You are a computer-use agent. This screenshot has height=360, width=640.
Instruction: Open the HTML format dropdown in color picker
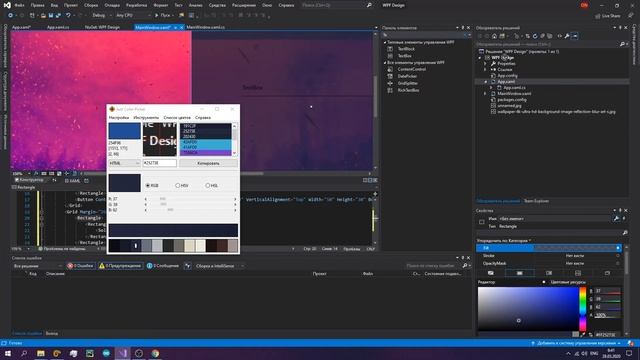[124, 163]
